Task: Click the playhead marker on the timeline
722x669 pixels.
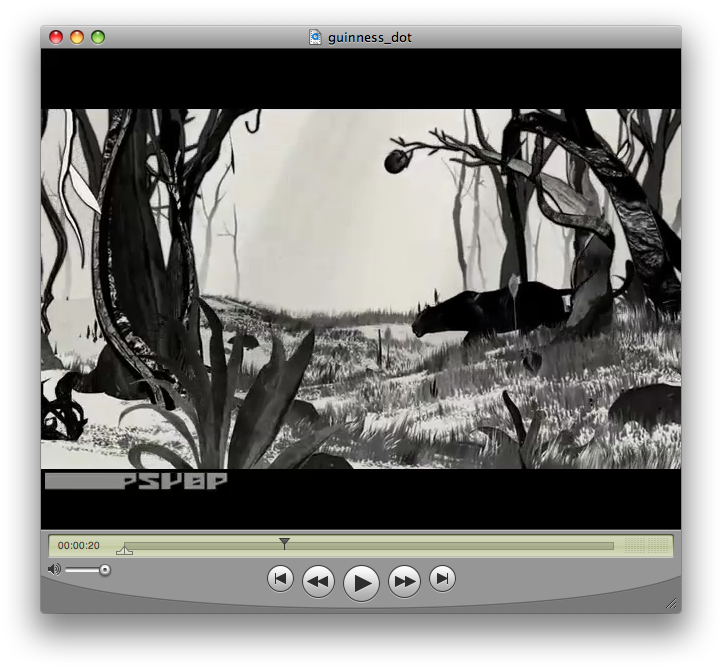Action: point(285,543)
